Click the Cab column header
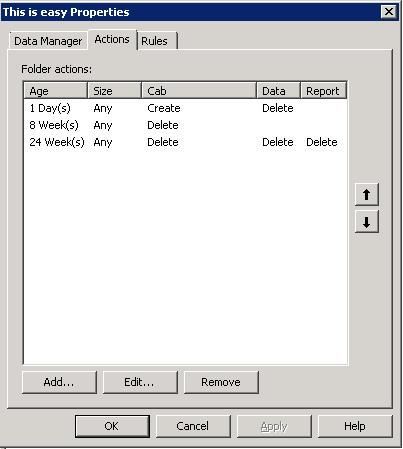This screenshot has width=403, height=449. click(199, 91)
